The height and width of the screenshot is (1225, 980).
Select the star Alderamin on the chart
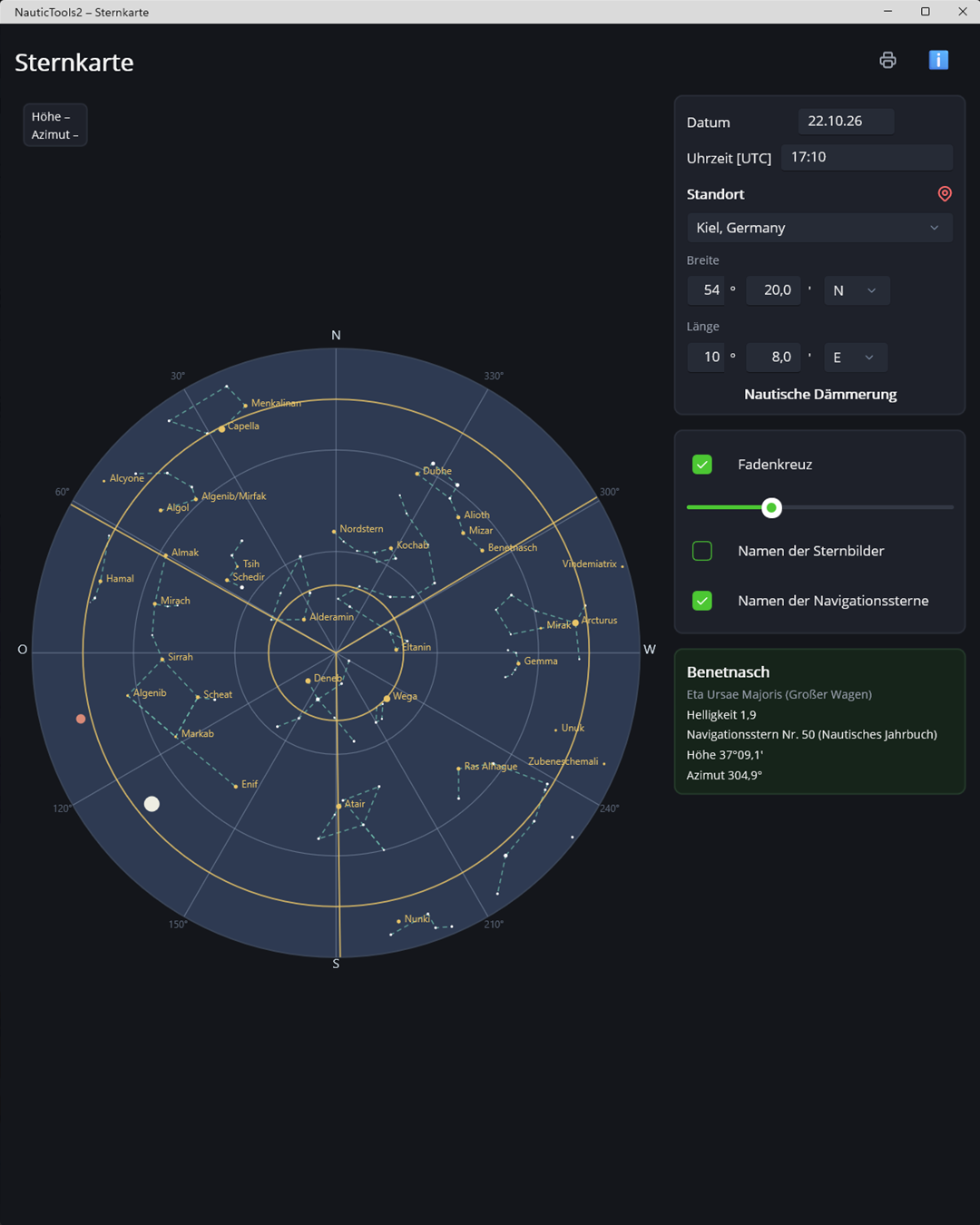[304, 619]
